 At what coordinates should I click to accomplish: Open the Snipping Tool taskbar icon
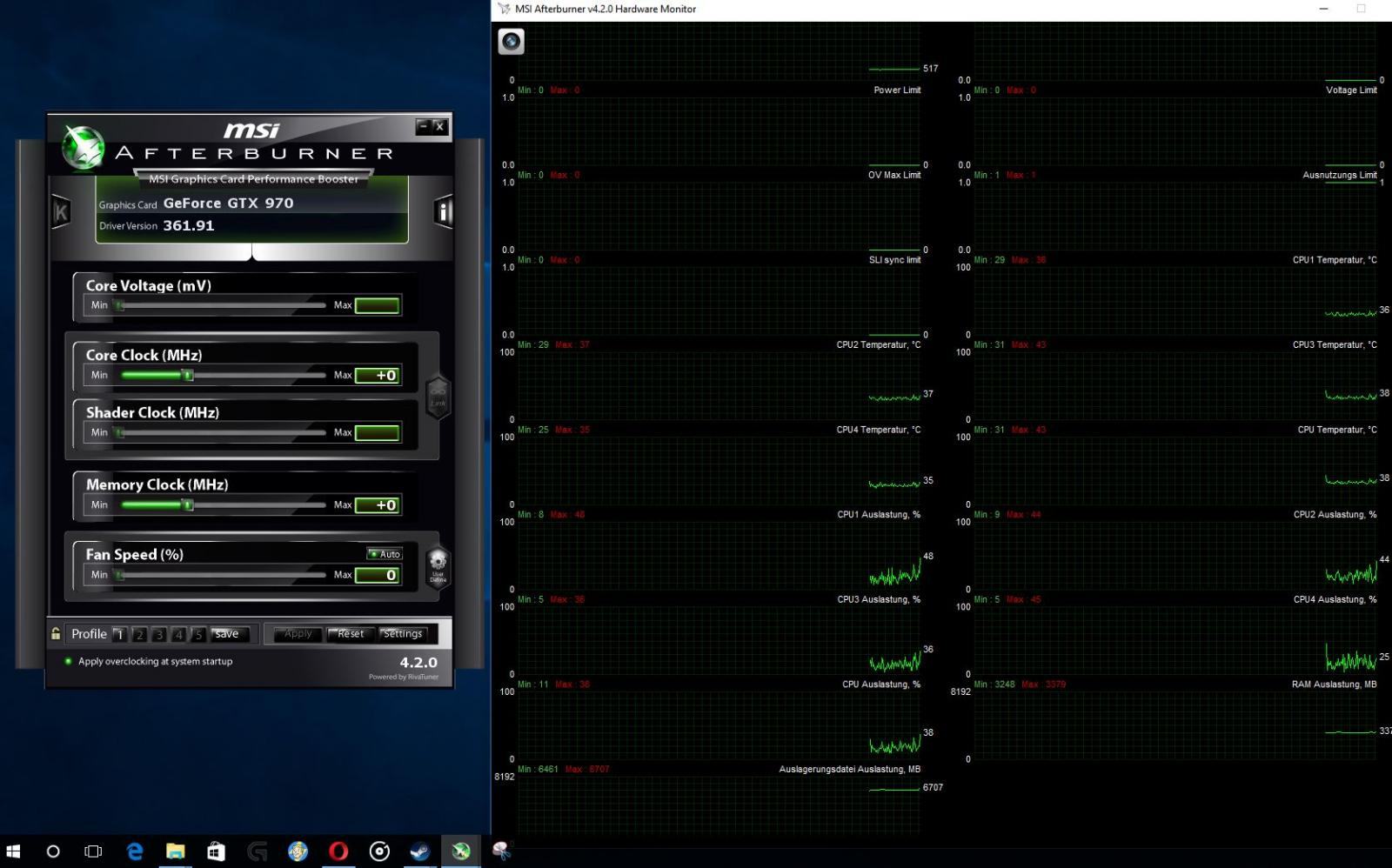(502, 851)
